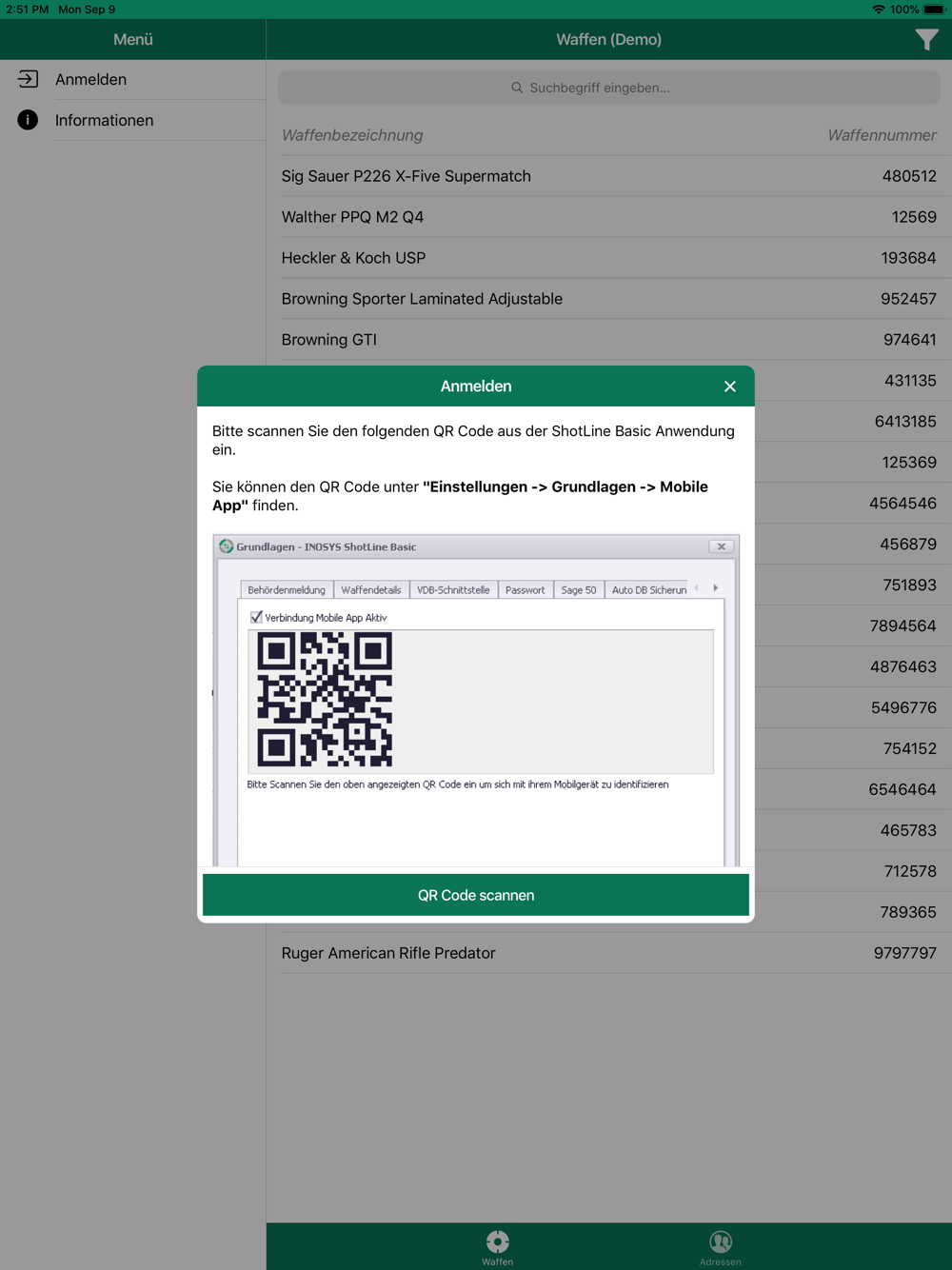The width and height of the screenshot is (952, 1270).
Task: Click weapon number 751893
Action: pos(909,585)
